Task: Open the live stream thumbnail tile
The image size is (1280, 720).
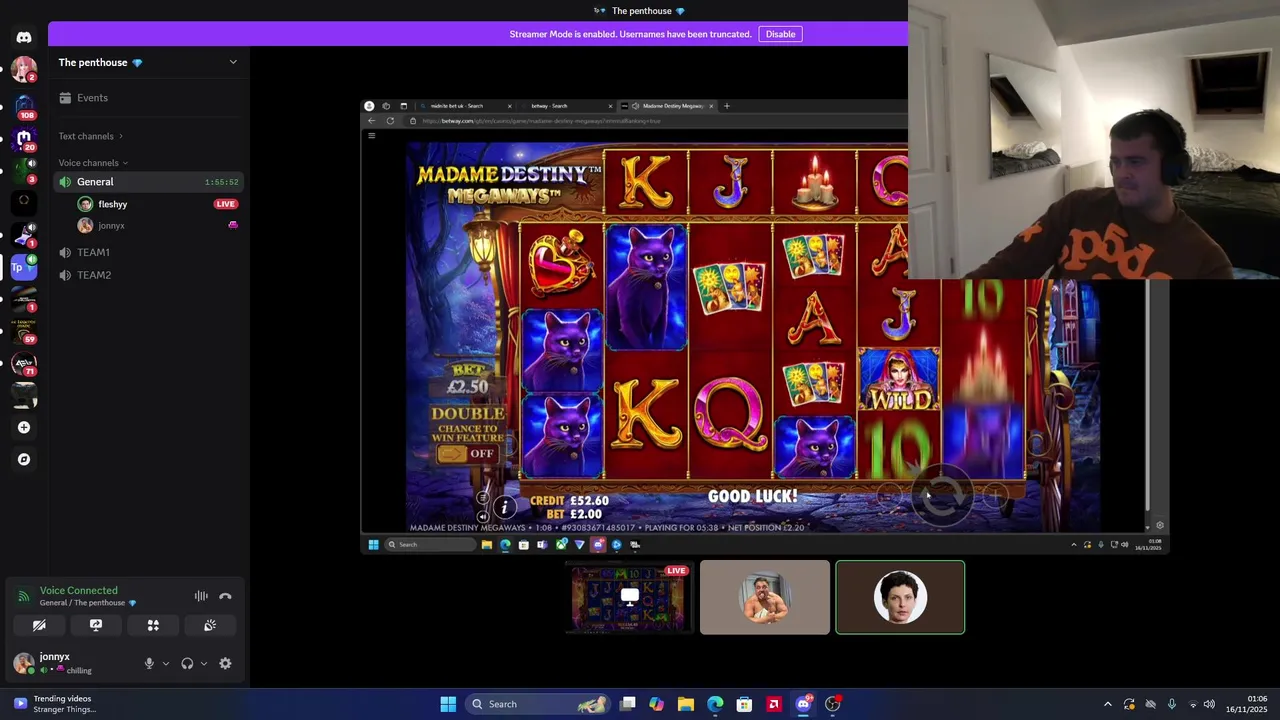Action: 630,597
